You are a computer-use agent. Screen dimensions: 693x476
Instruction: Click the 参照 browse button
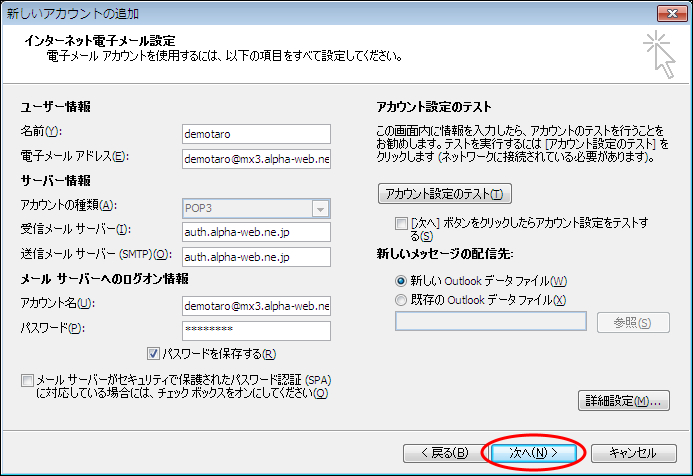[633, 323]
